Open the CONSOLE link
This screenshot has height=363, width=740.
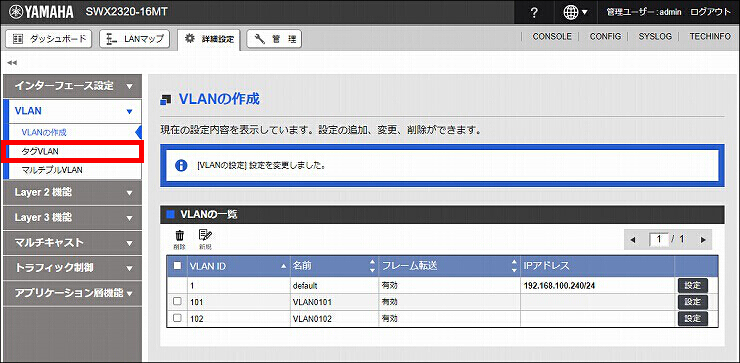552,36
